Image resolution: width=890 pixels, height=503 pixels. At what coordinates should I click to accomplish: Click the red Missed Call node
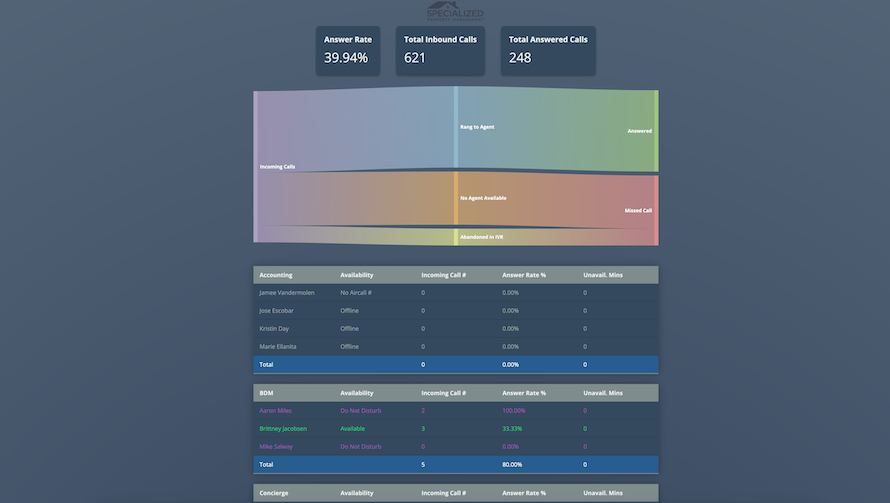tap(656, 210)
